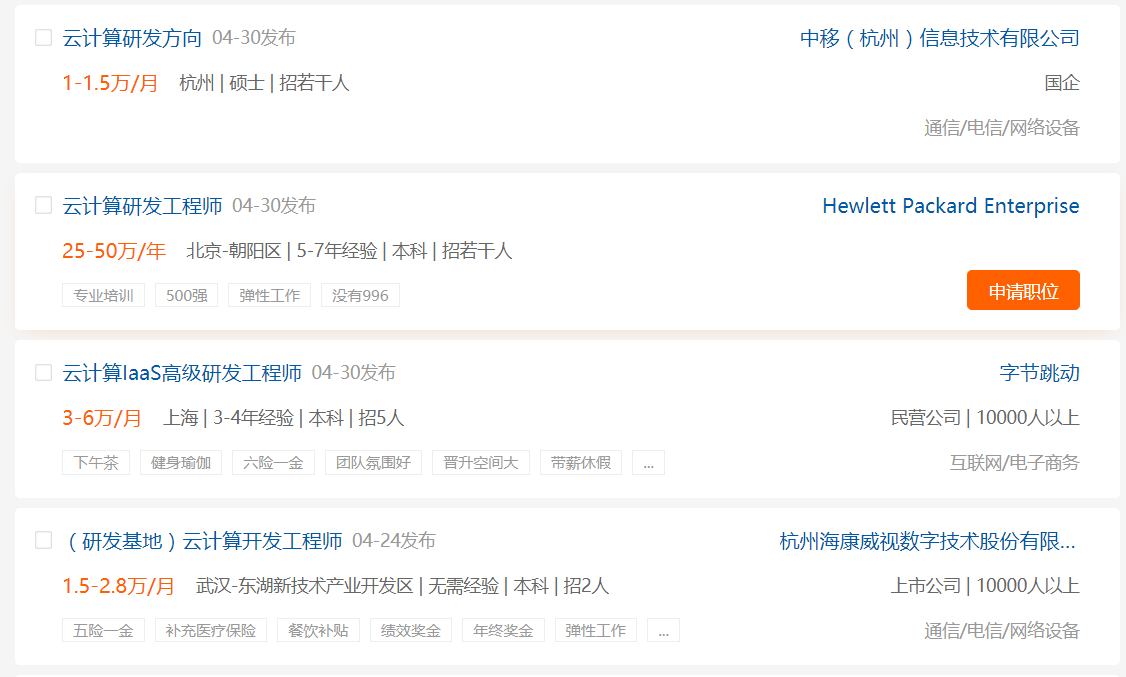Viewport: 1126px width, 677px height.
Task: Click the 专业培训 tag
Action: (x=103, y=295)
